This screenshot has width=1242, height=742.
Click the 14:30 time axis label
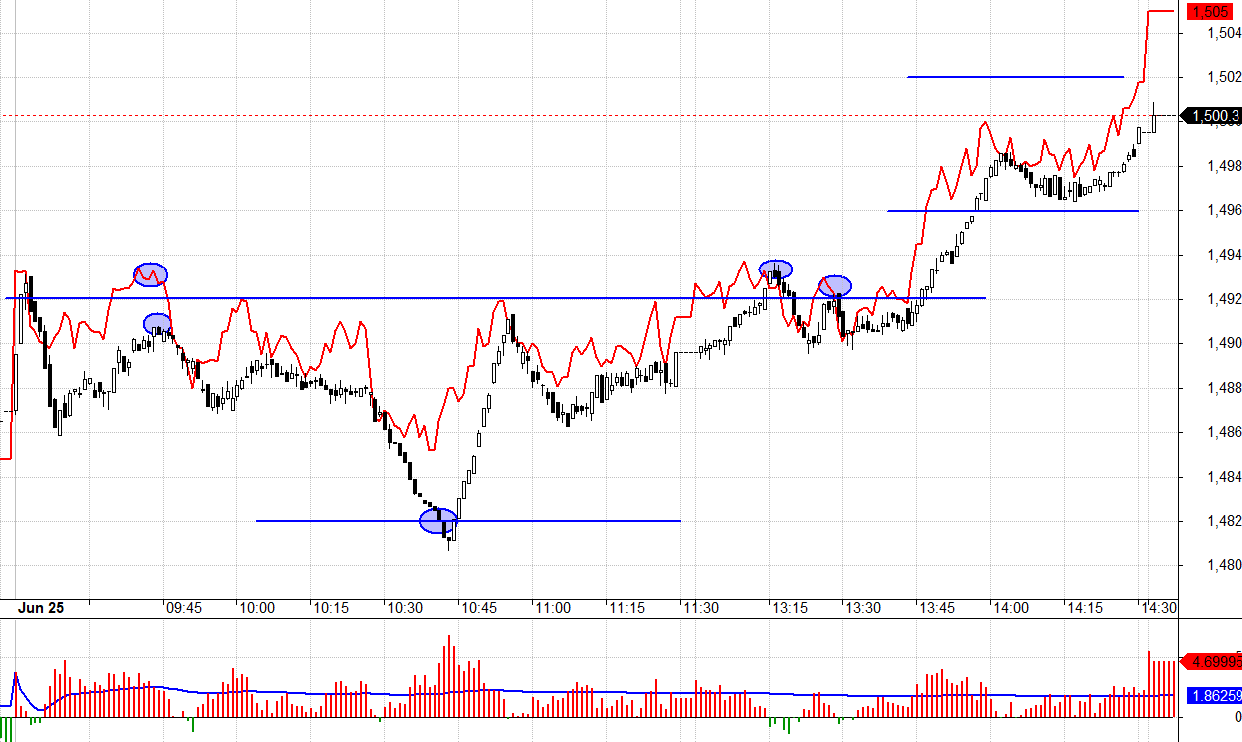1159,608
